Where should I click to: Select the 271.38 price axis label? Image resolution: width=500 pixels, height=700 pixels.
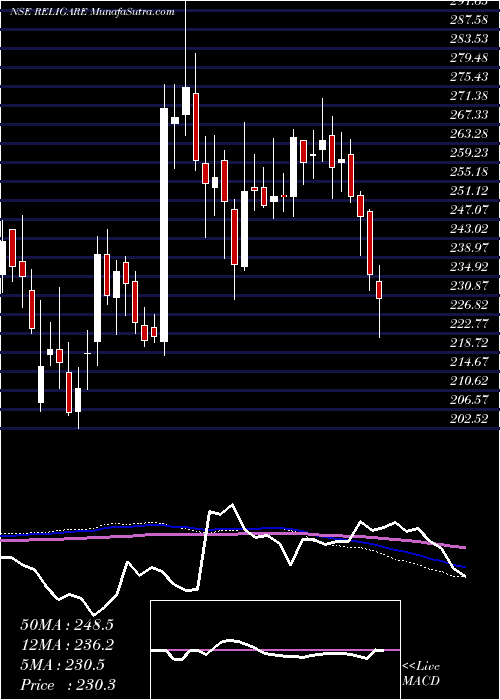tap(469, 96)
